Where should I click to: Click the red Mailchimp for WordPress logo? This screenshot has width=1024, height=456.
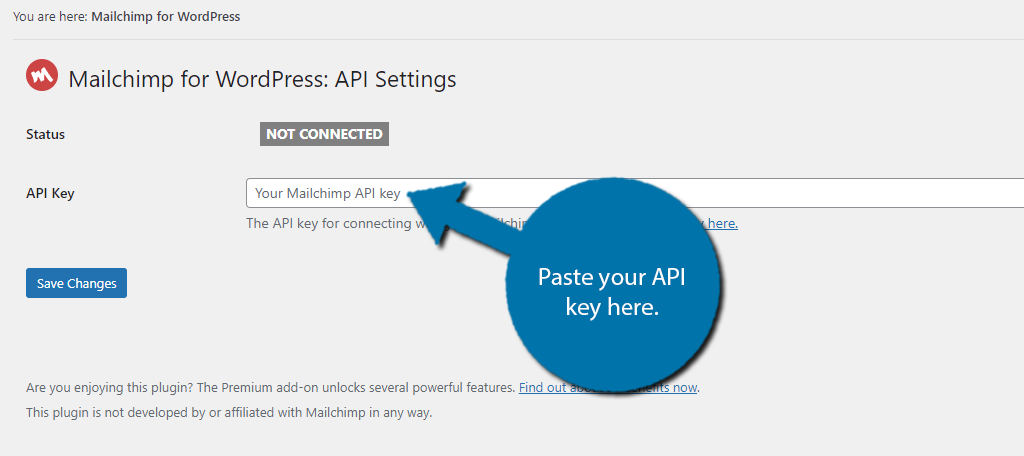point(42,75)
